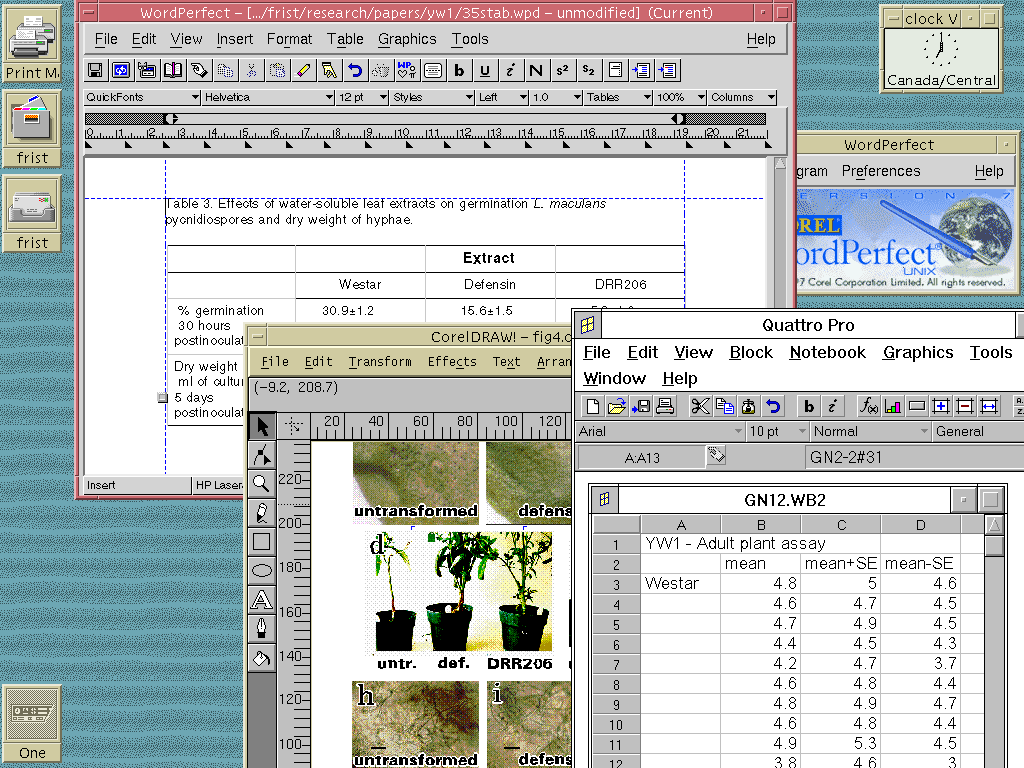Click the function f(x) icon in Quattro Pro
1024x768 pixels.
click(869, 406)
